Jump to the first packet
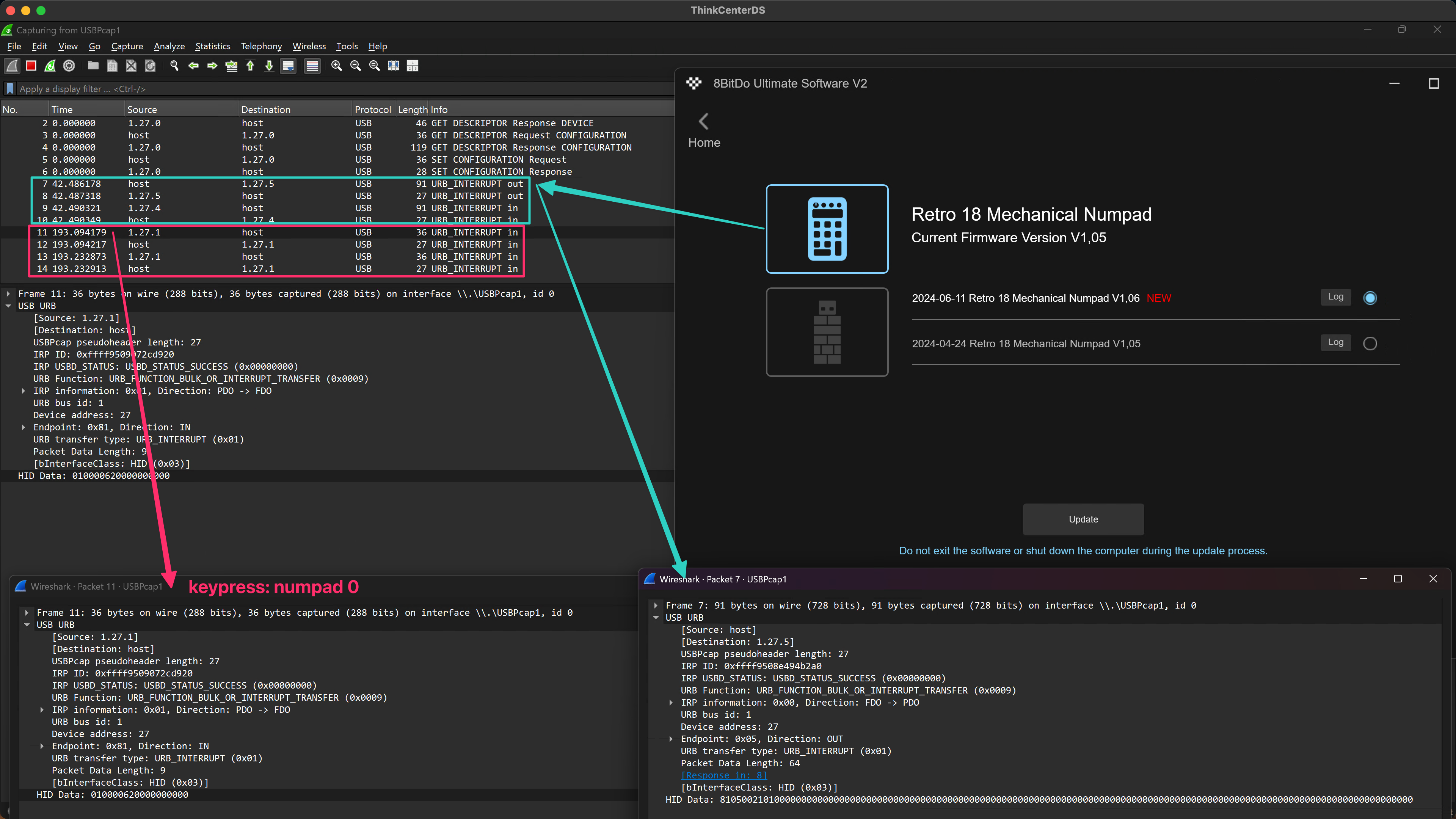This screenshot has height=819, width=1456. click(x=250, y=66)
